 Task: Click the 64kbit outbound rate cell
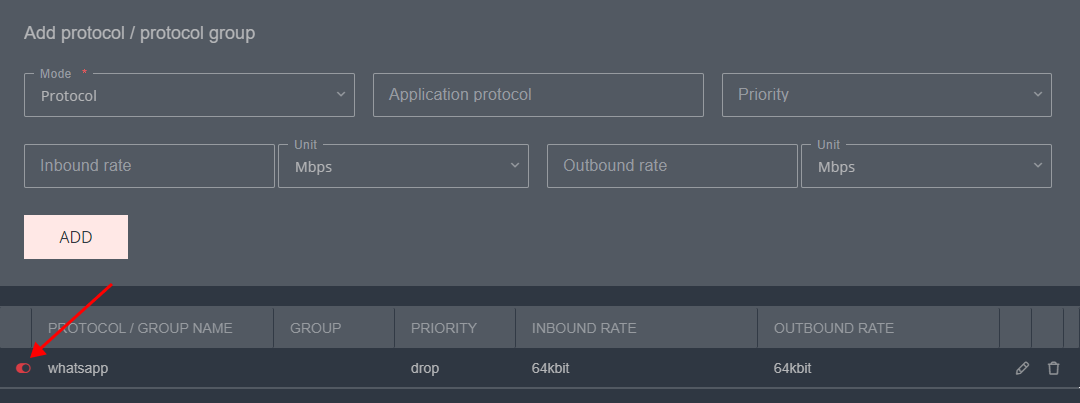click(x=793, y=368)
